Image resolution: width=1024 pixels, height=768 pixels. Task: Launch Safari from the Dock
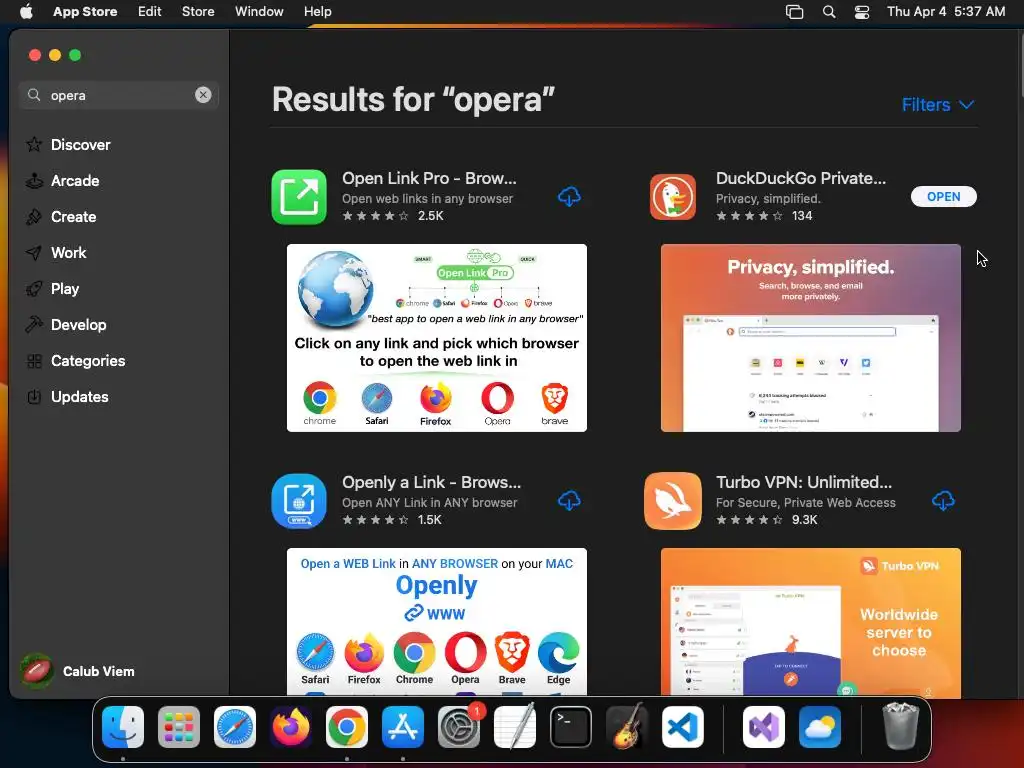[235, 727]
